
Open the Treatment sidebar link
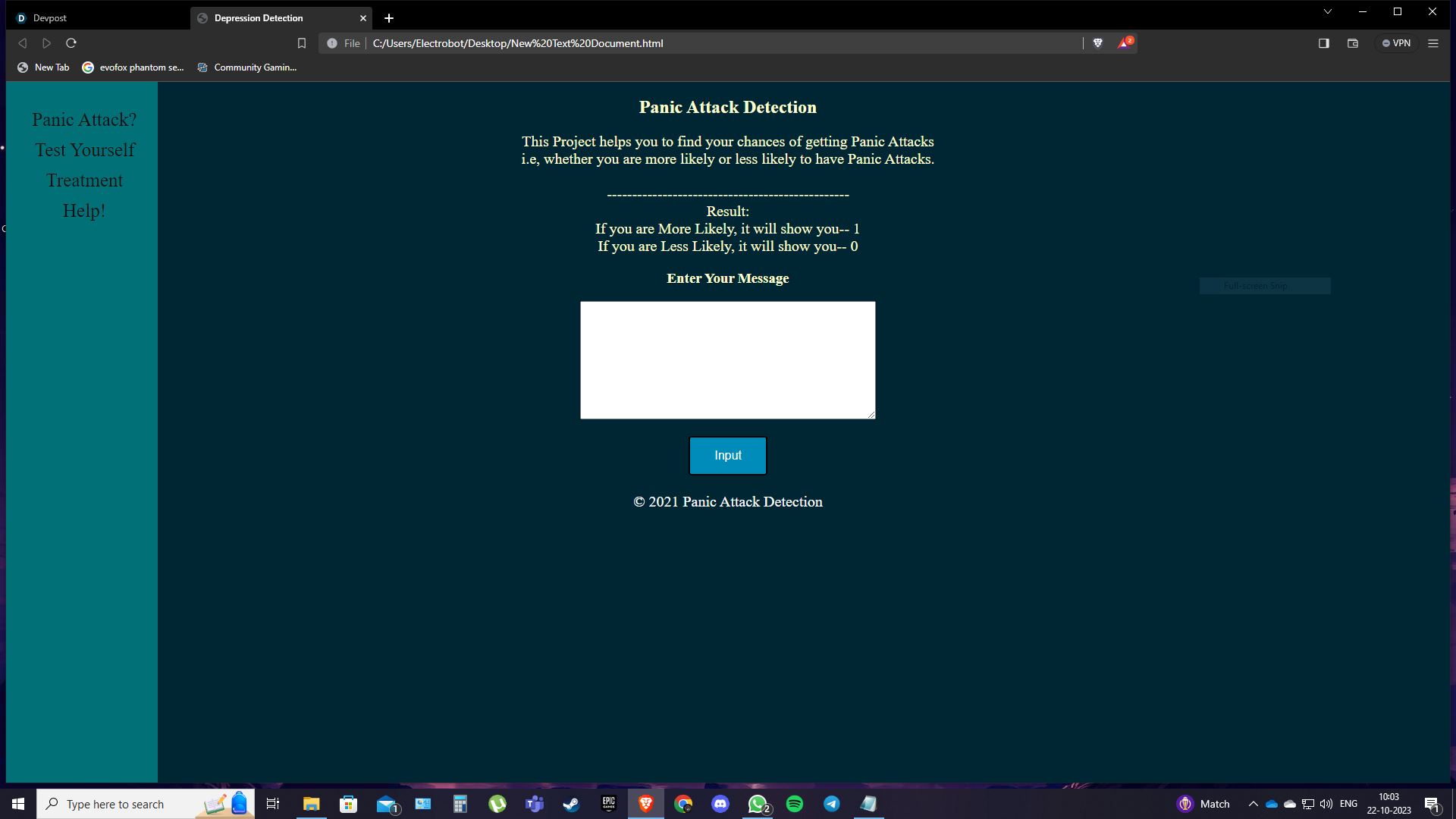tap(84, 180)
